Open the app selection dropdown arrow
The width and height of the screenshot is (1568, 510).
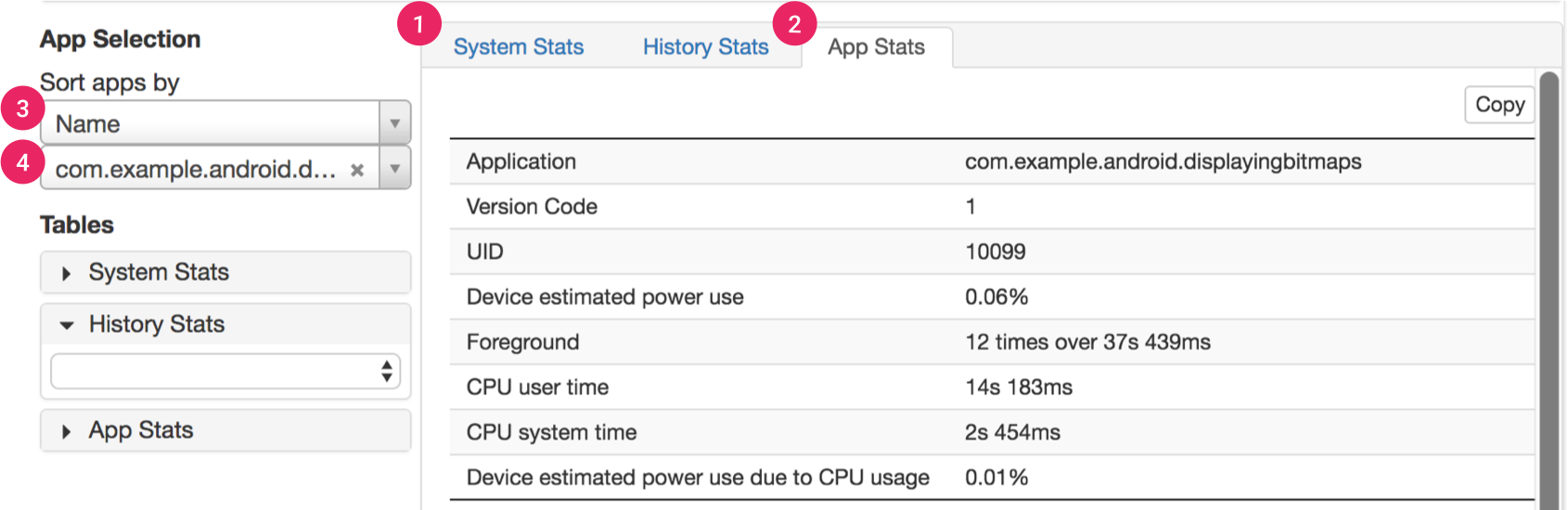tap(395, 169)
